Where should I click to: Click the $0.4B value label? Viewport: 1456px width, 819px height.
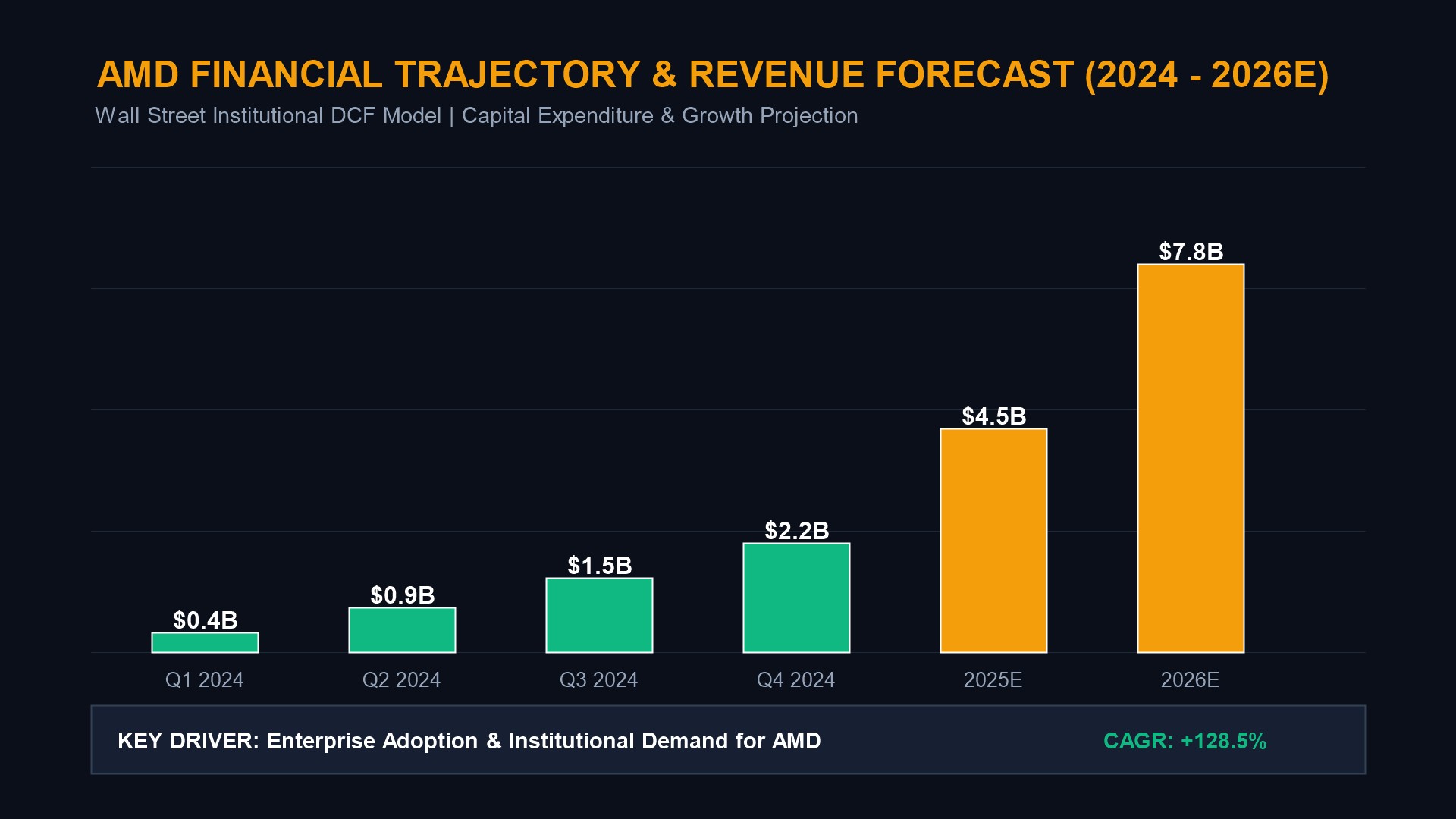[x=206, y=620]
